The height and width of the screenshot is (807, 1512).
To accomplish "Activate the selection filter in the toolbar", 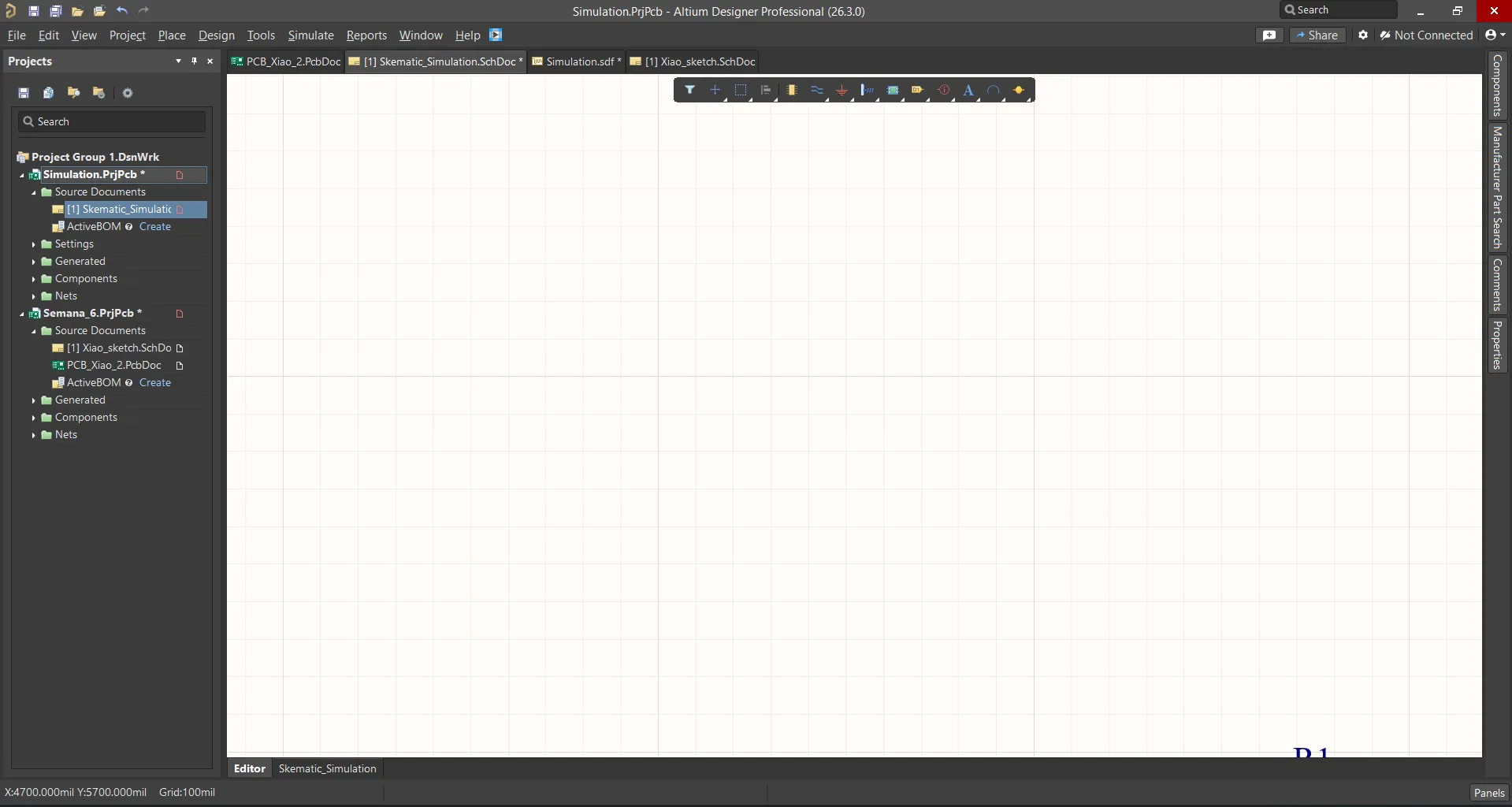I will [691, 90].
